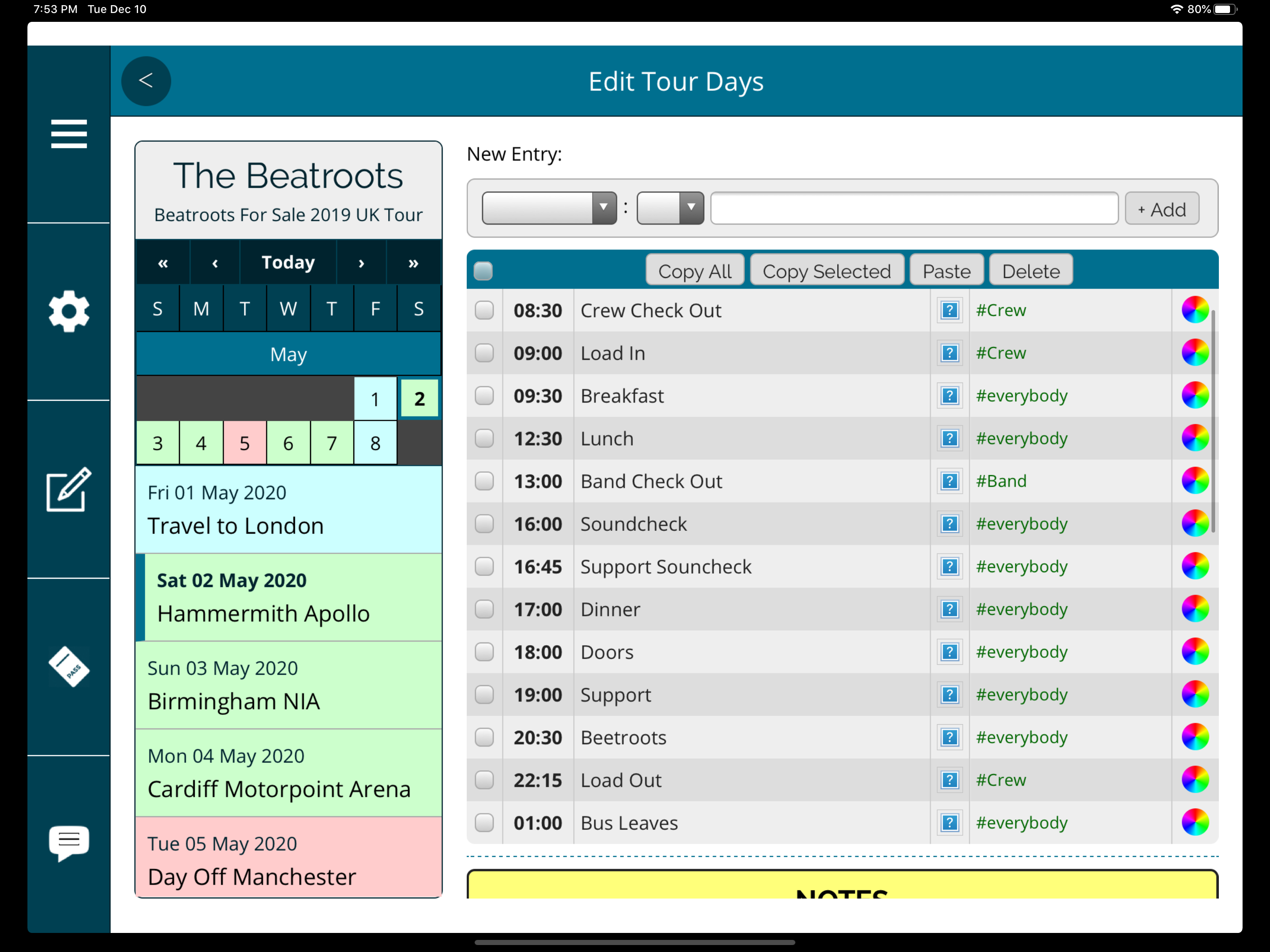
Task: Check the 13:00 Band Check Out entry
Action: coord(484,481)
